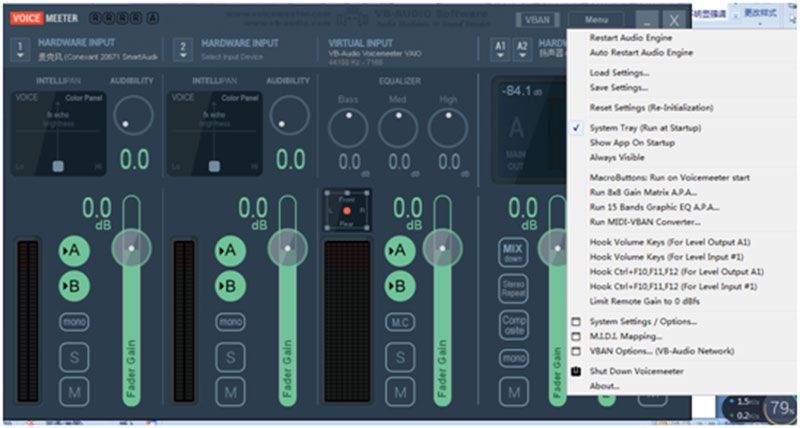This screenshot has width=800, height=428.
Task: Click the Shut Down Voicemeeter power icon
Action: 576,371
